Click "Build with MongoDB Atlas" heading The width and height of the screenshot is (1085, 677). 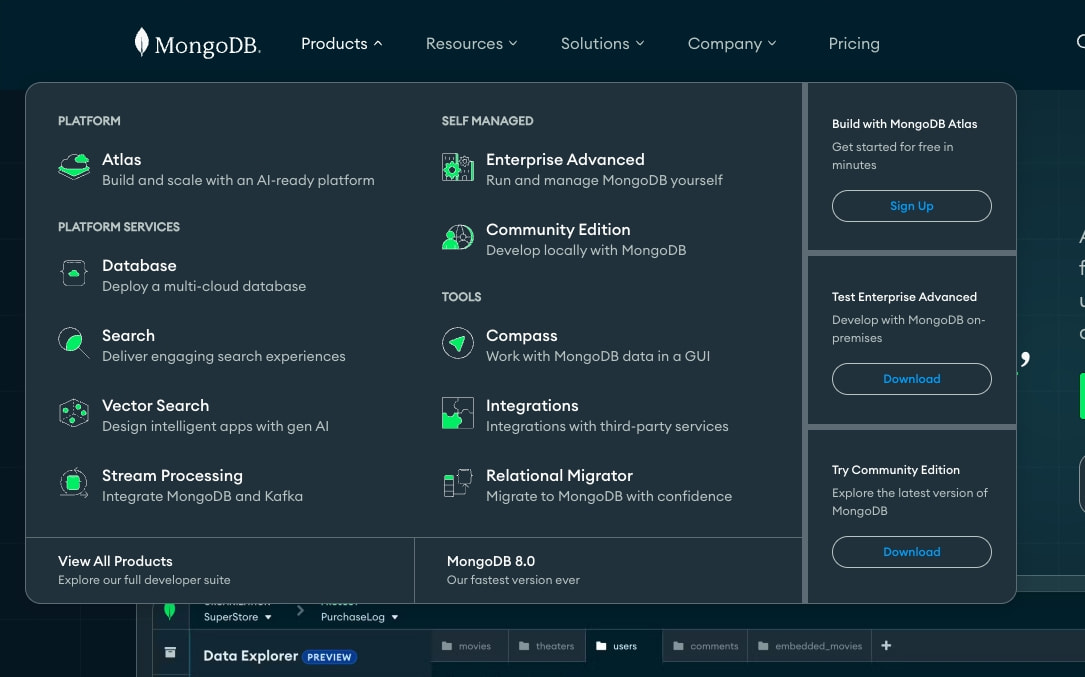(x=904, y=124)
